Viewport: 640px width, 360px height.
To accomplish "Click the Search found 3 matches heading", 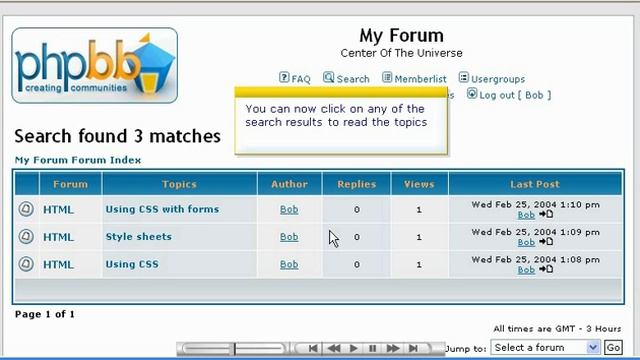I will point(118,136).
